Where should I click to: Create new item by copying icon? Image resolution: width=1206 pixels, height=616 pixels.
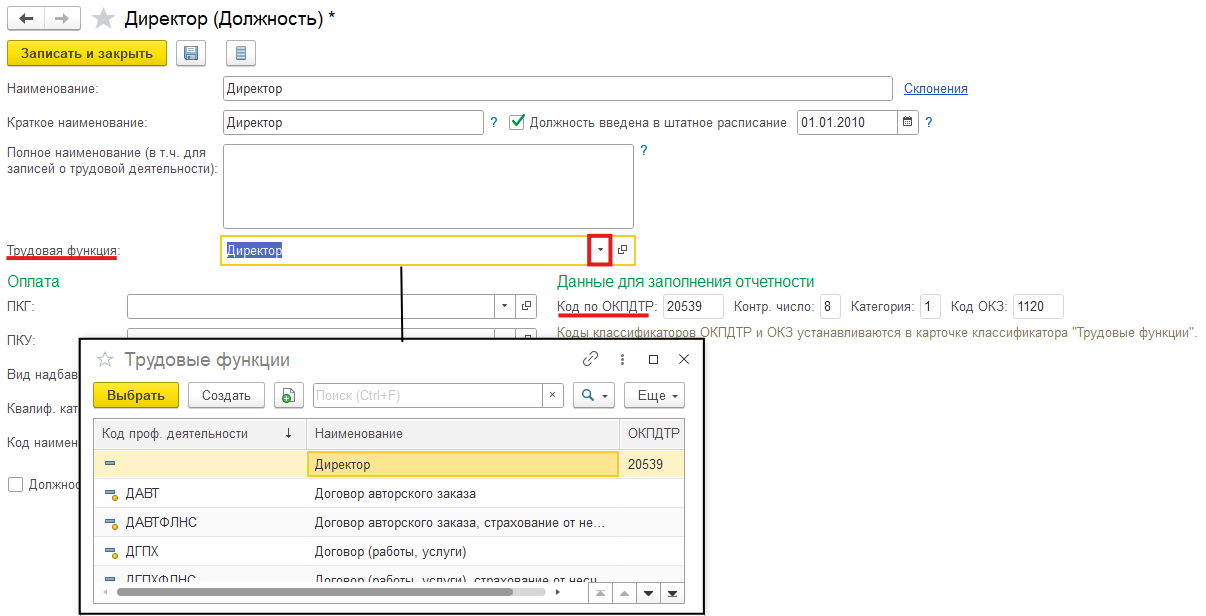click(289, 395)
